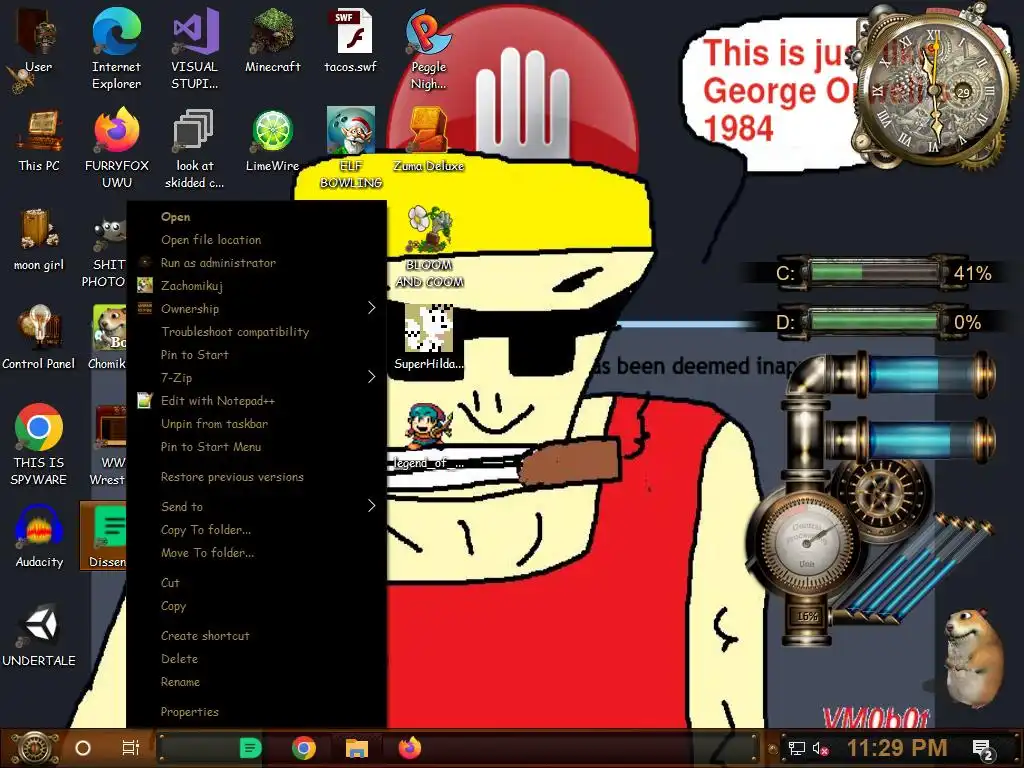Open Cortana search circle on taskbar

pos(83,748)
